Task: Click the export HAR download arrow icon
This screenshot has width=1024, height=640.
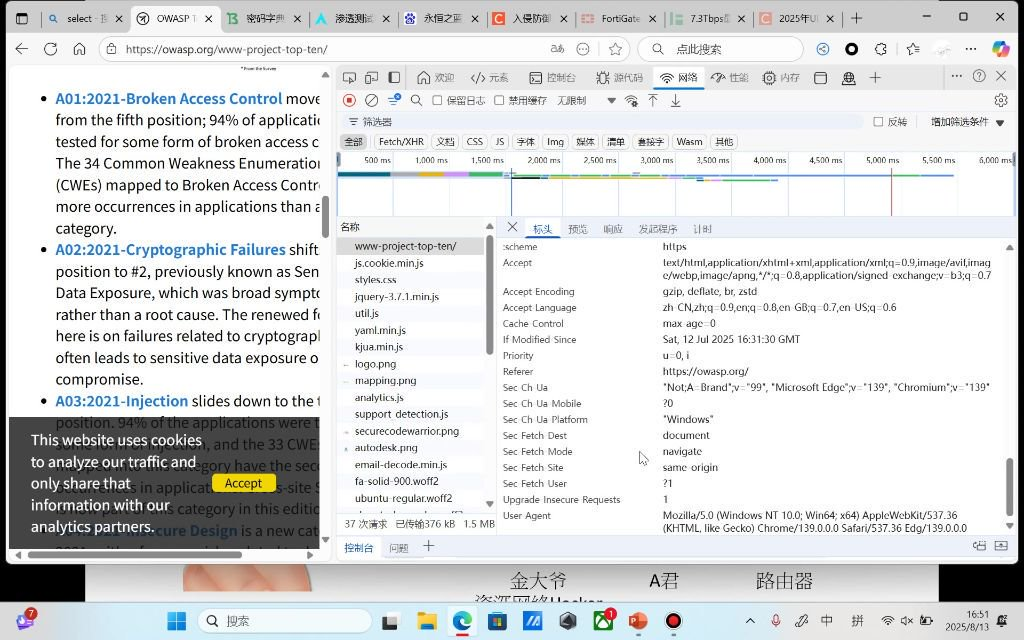Action: tap(676, 100)
